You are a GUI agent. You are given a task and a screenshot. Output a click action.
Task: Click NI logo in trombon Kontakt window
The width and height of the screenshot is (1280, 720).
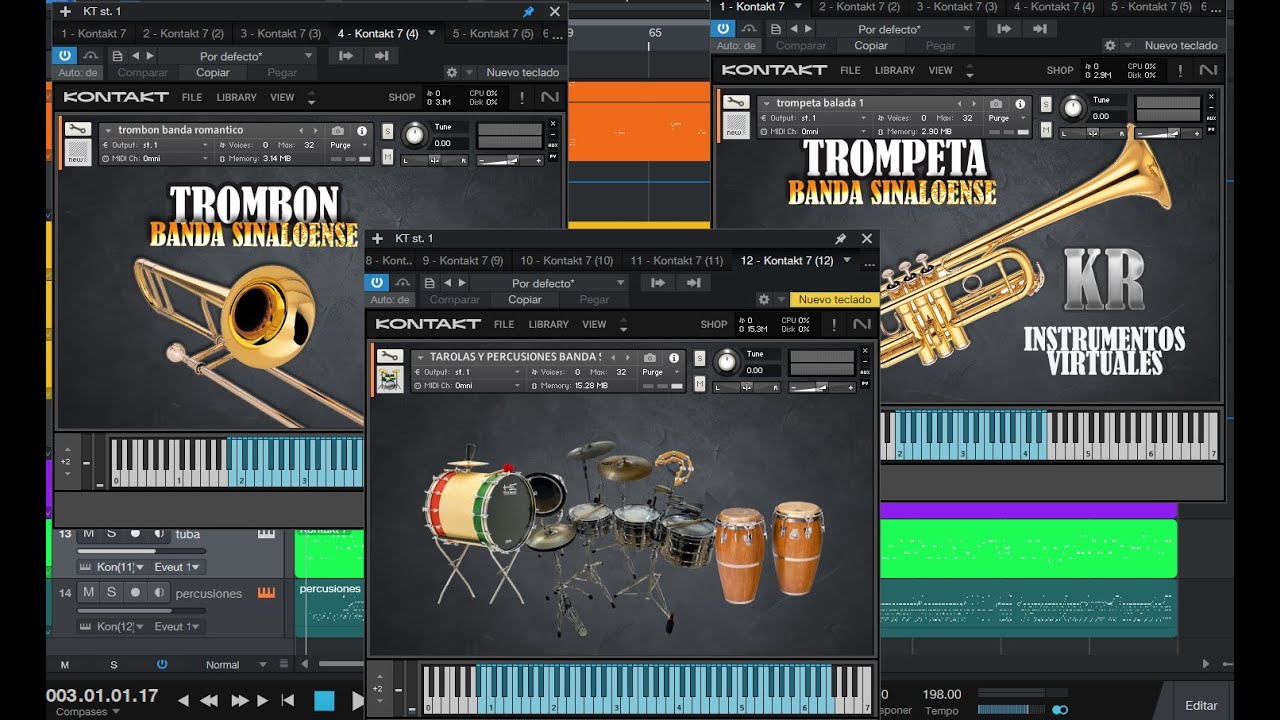coord(549,97)
